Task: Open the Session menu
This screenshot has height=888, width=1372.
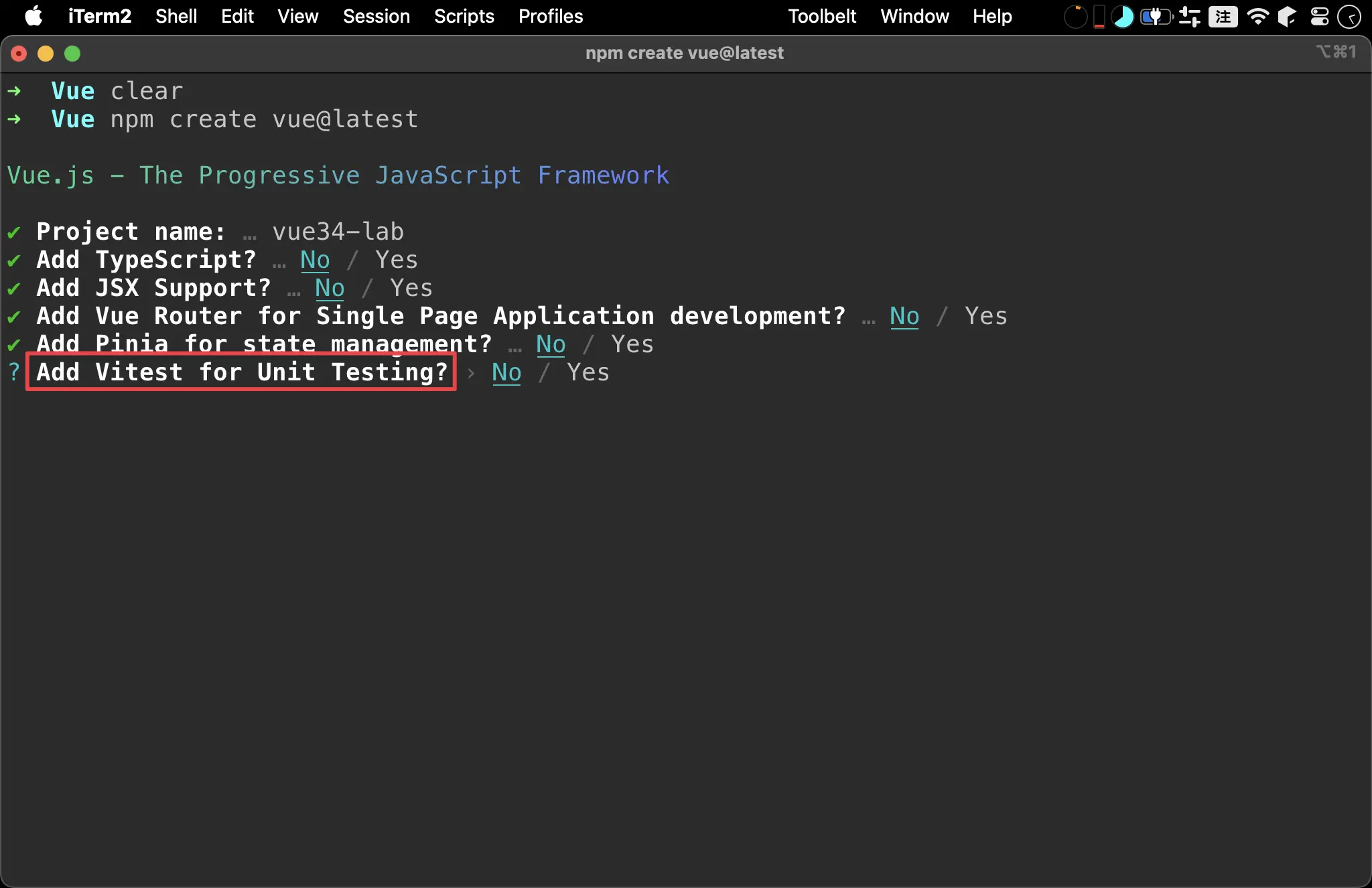Action: coord(376,16)
